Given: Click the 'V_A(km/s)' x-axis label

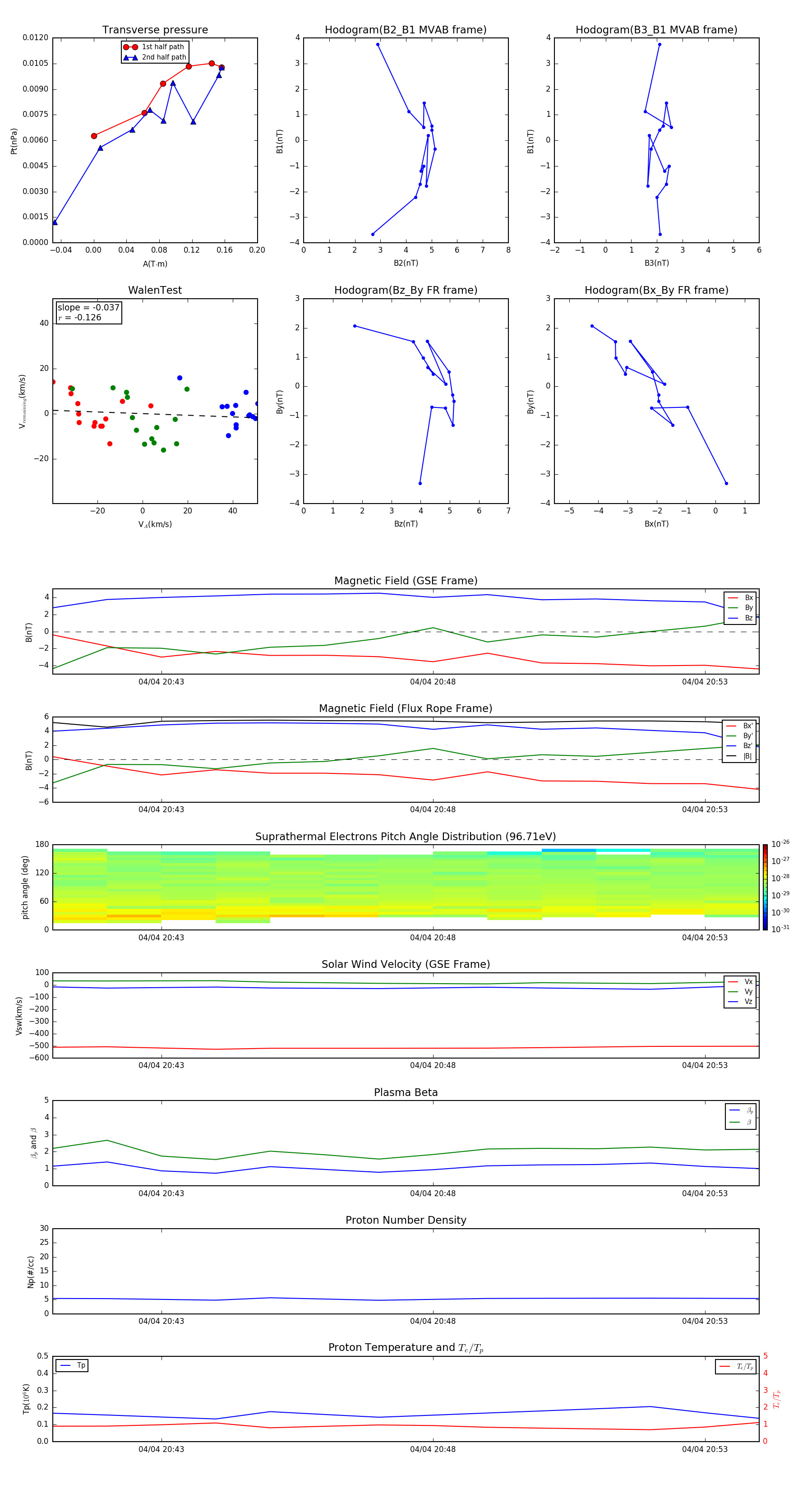Looking at the screenshot, I should pos(155,524).
